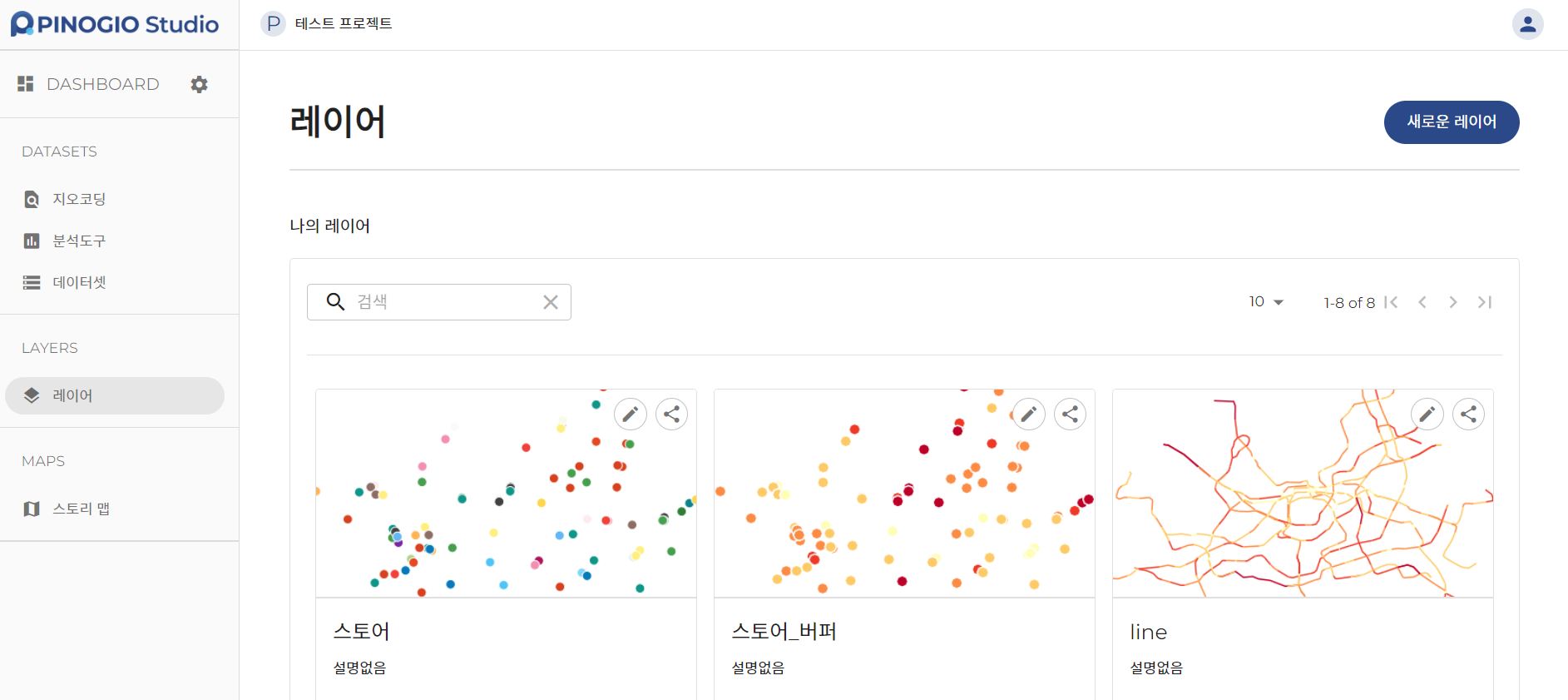
Task: Click the 새로운 레이어 button
Action: 1451,122
